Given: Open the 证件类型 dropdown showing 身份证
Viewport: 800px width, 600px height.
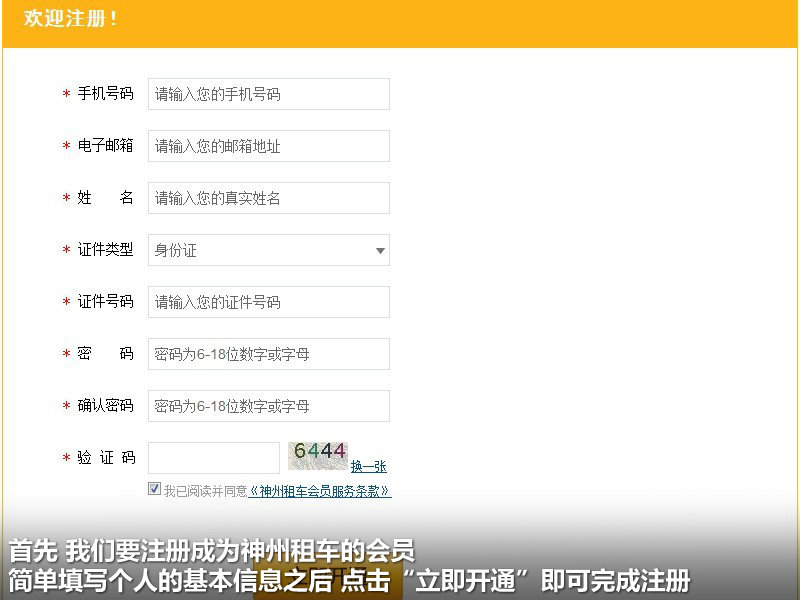Looking at the screenshot, I should 269,250.
